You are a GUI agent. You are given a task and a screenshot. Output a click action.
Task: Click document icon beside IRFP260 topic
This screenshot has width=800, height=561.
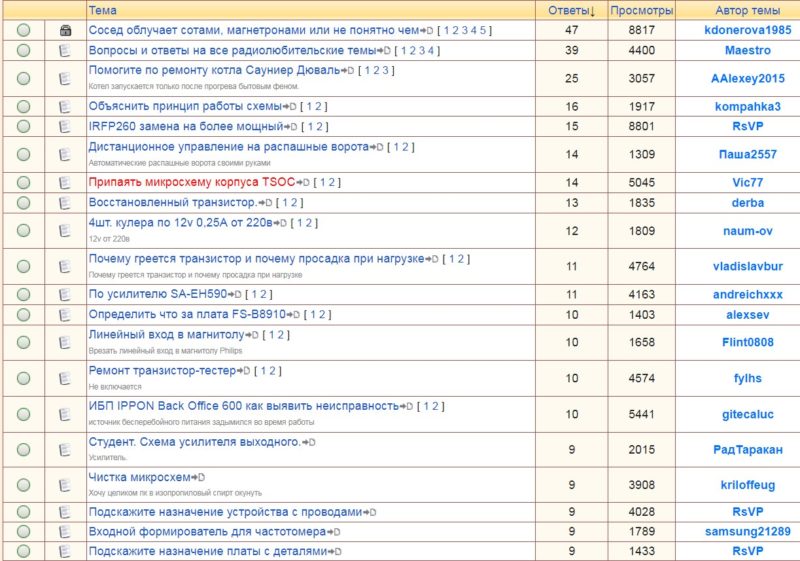tap(65, 126)
